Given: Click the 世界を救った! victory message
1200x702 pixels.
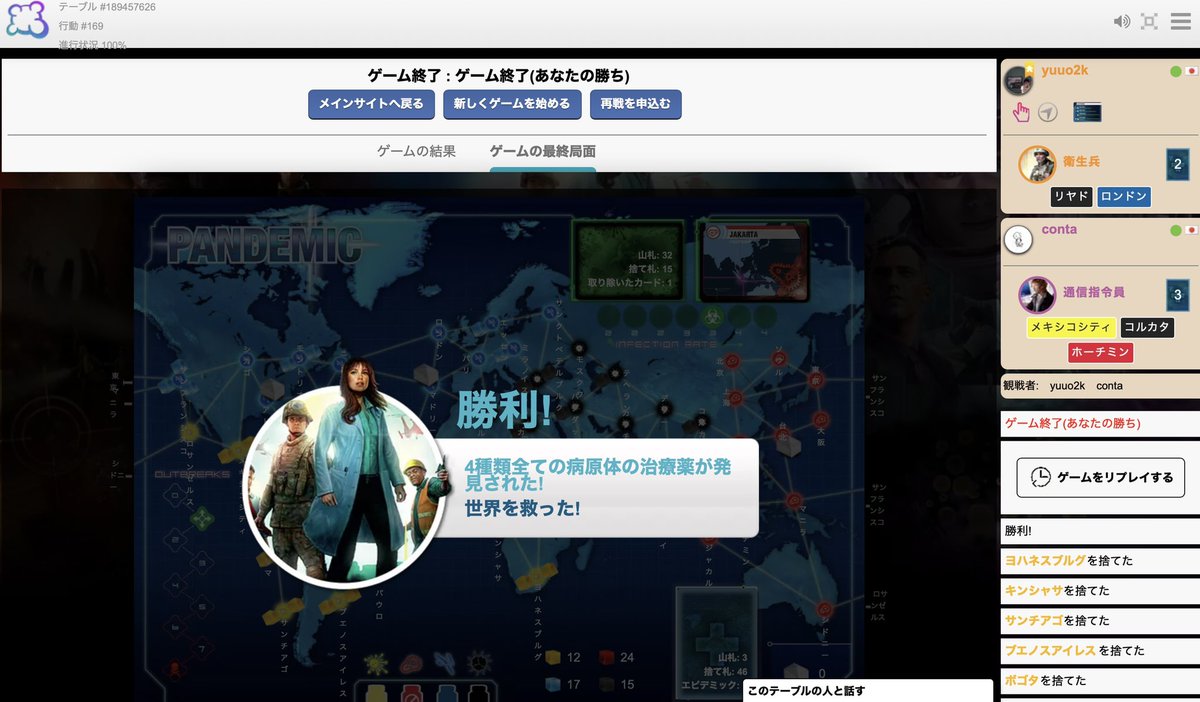Looking at the screenshot, I should point(522,508).
